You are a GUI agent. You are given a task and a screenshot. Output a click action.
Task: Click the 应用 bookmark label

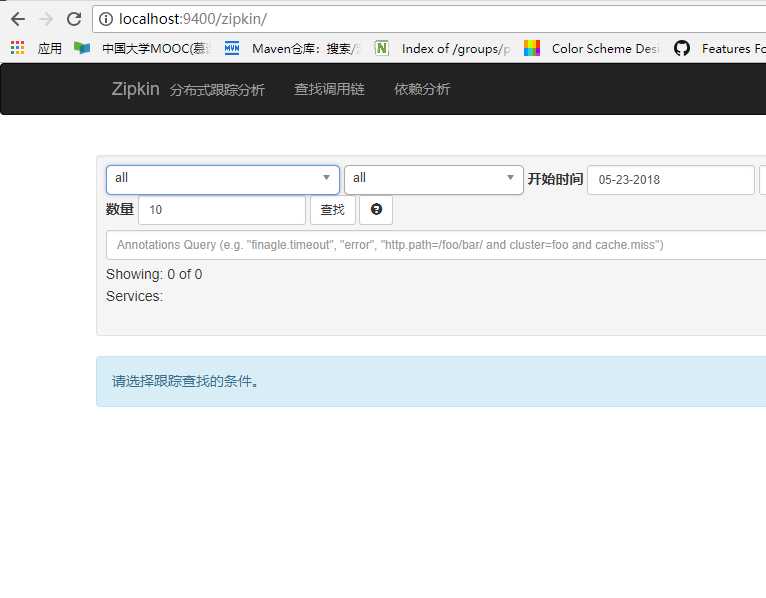(50, 48)
